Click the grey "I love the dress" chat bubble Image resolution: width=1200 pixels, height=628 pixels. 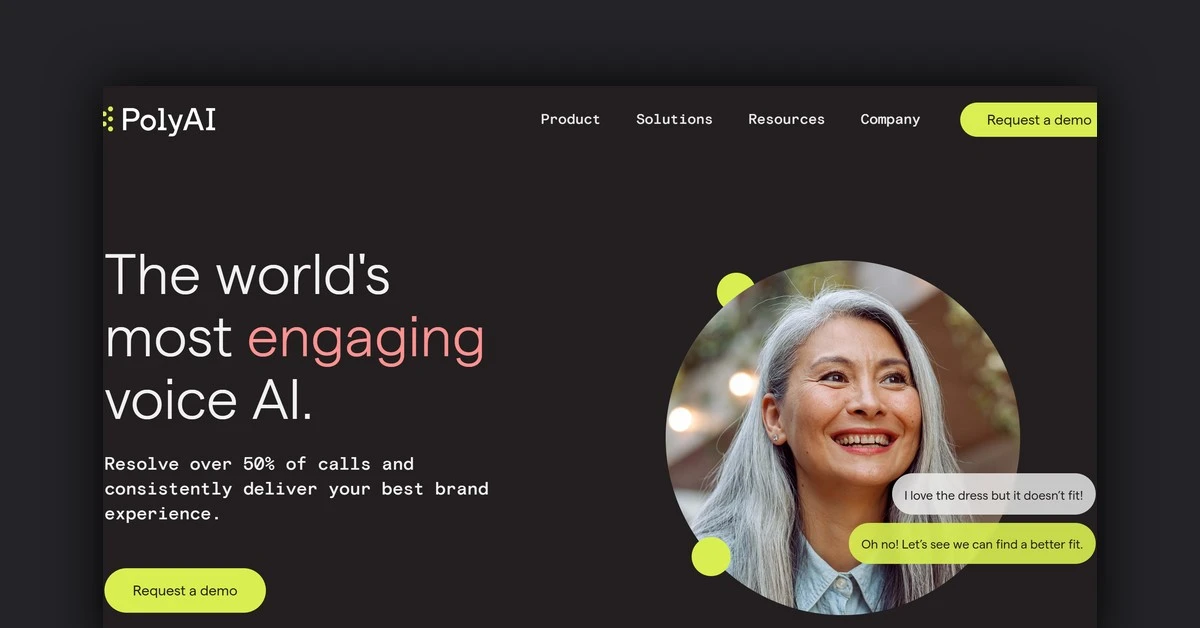click(993, 494)
